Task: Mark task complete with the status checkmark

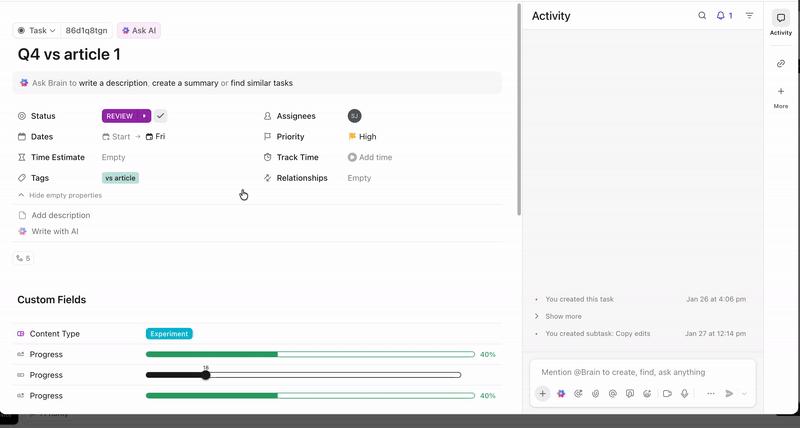Action: (x=160, y=116)
